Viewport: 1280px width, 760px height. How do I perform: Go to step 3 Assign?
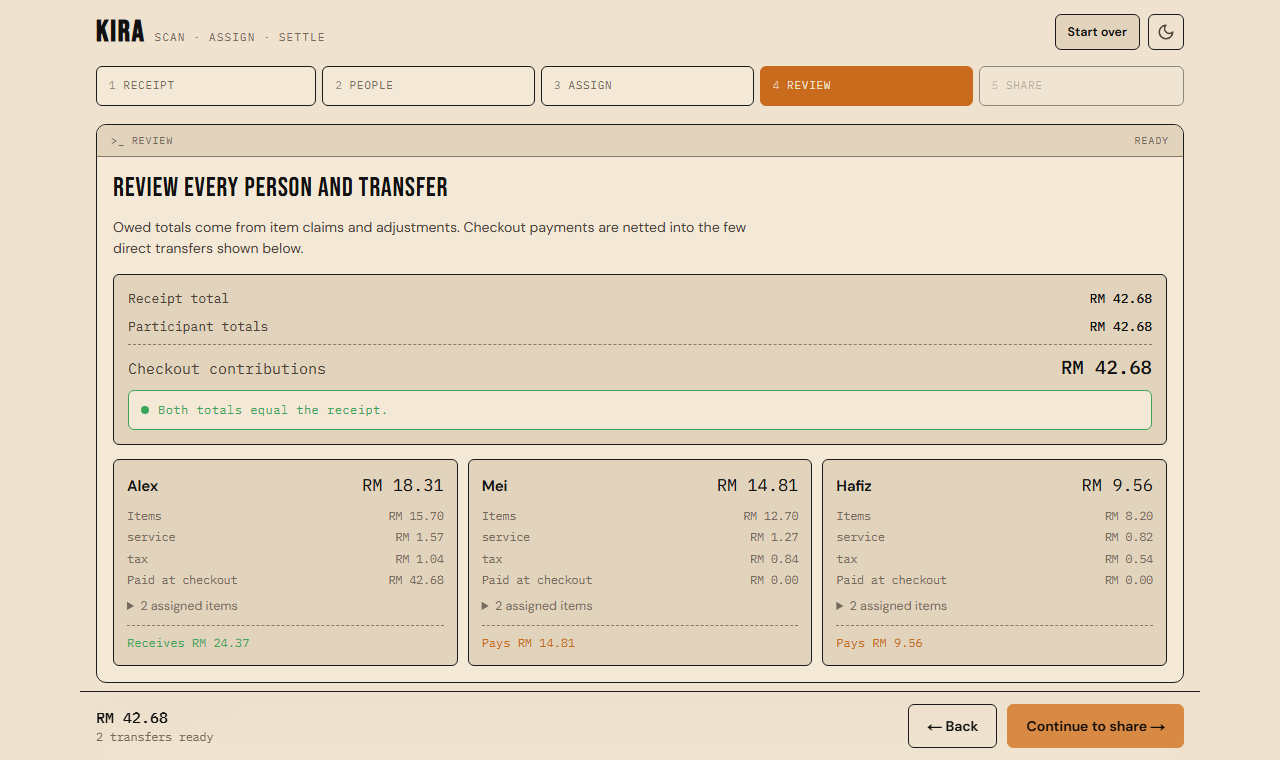click(x=647, y=86)
